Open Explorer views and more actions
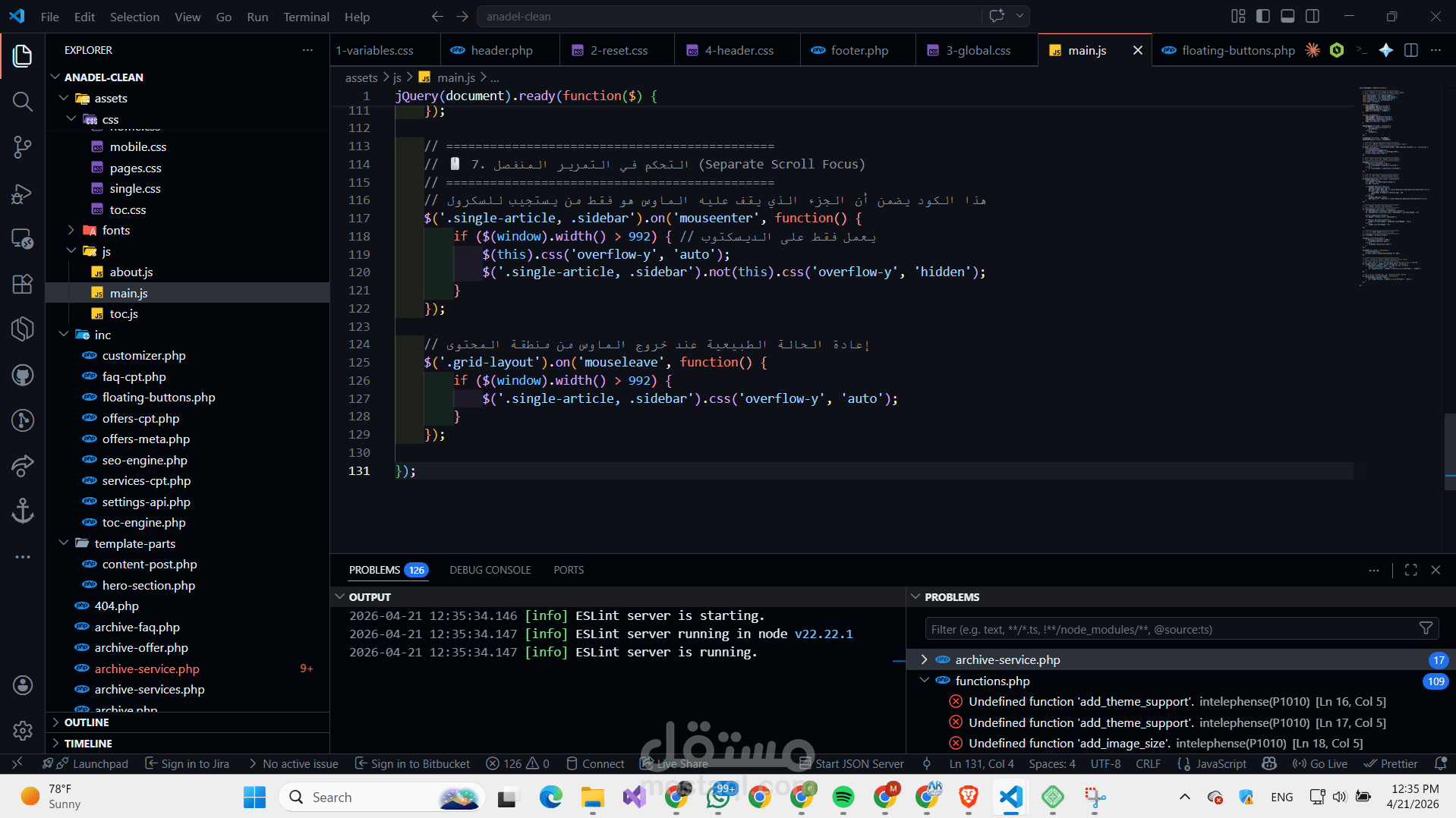This screenshot has height=818, width=1456. tap(307, 50)
